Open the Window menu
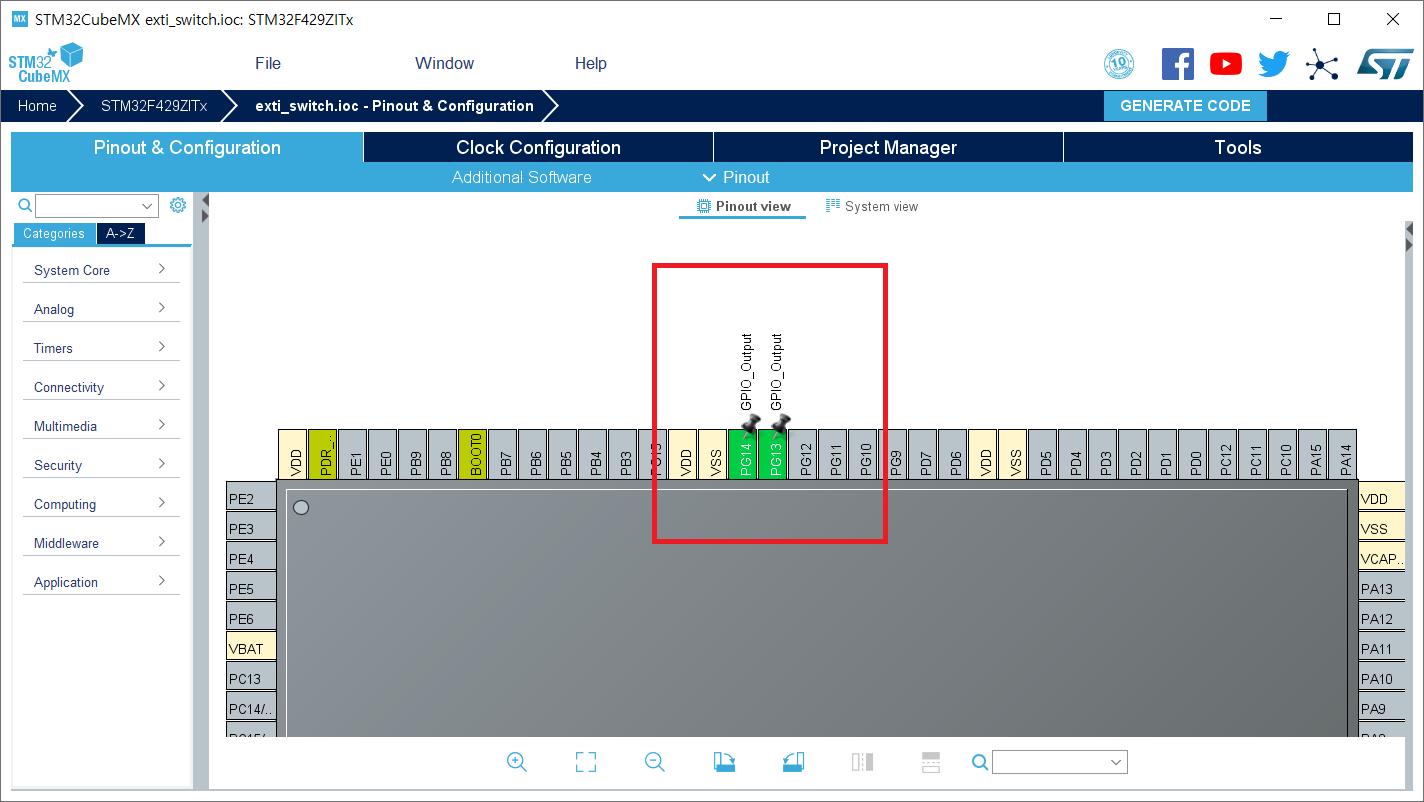The height and width of the screenshot is (802, 1424). [444, 63]
